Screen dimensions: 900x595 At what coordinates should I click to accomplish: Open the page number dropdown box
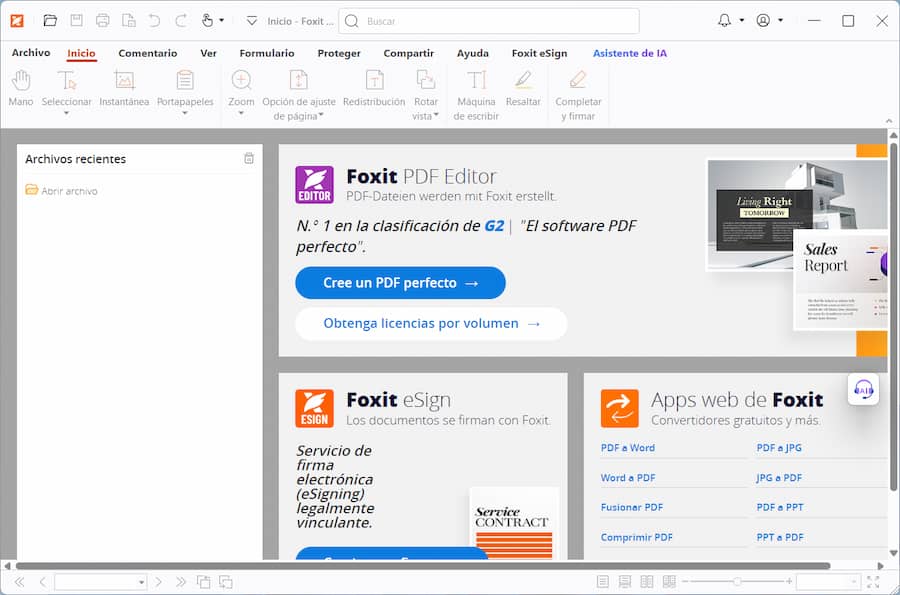[x=100, y=582]
